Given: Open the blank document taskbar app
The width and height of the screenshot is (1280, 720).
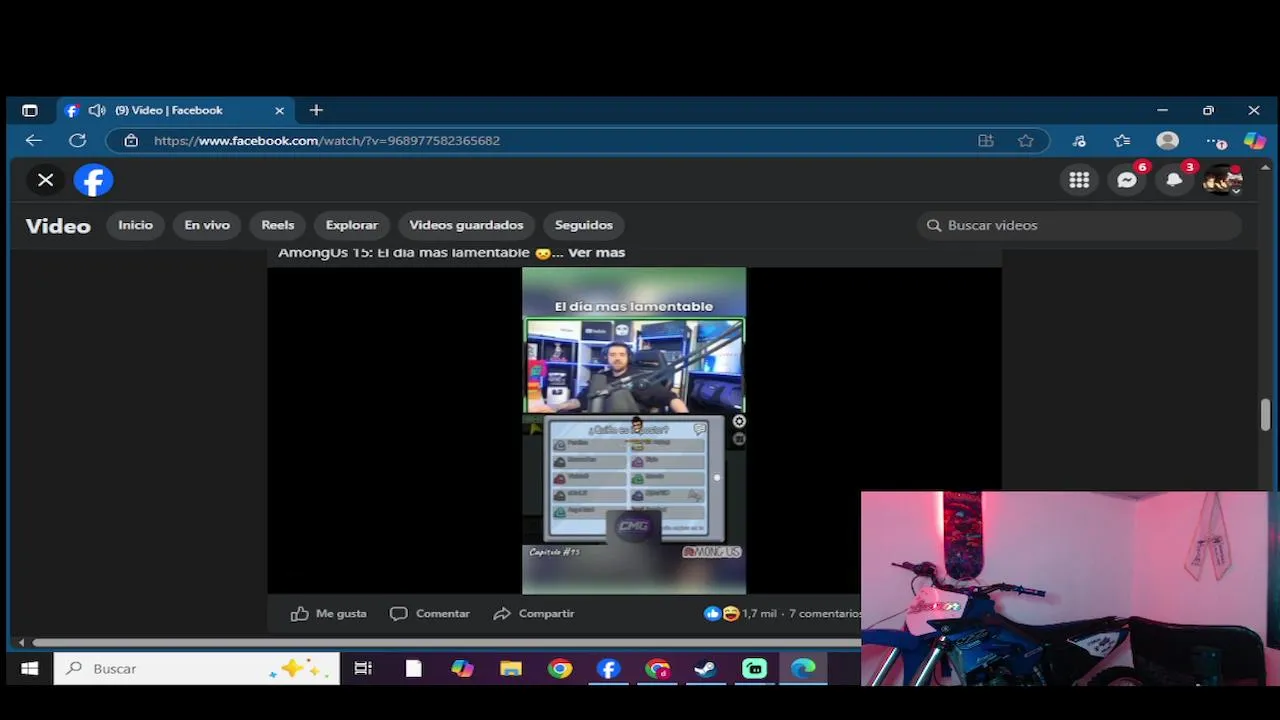Looking at the screenshot, I should pos(413,669).
